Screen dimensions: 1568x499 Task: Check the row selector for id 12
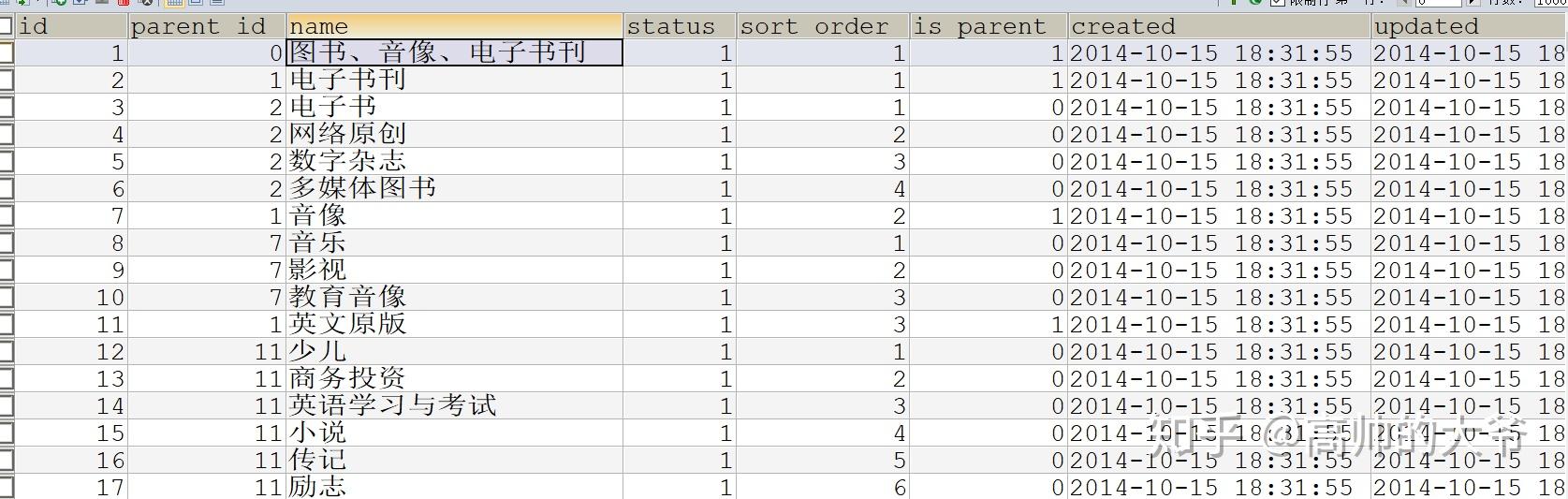tap(7, 351)
